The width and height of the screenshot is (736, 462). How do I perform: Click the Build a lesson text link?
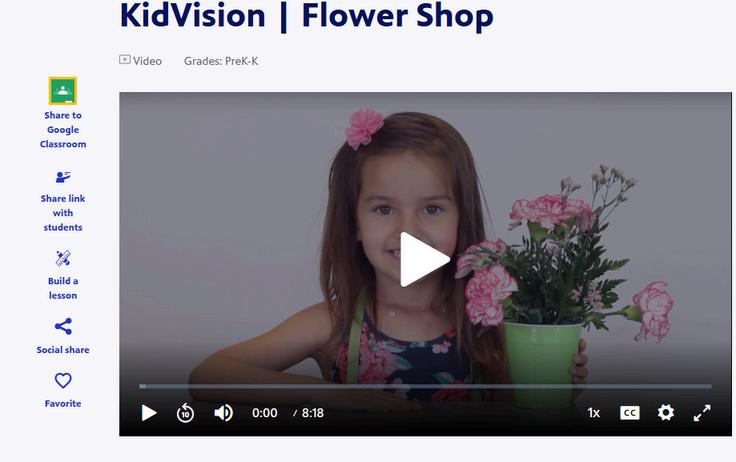(x=63, y=288)
